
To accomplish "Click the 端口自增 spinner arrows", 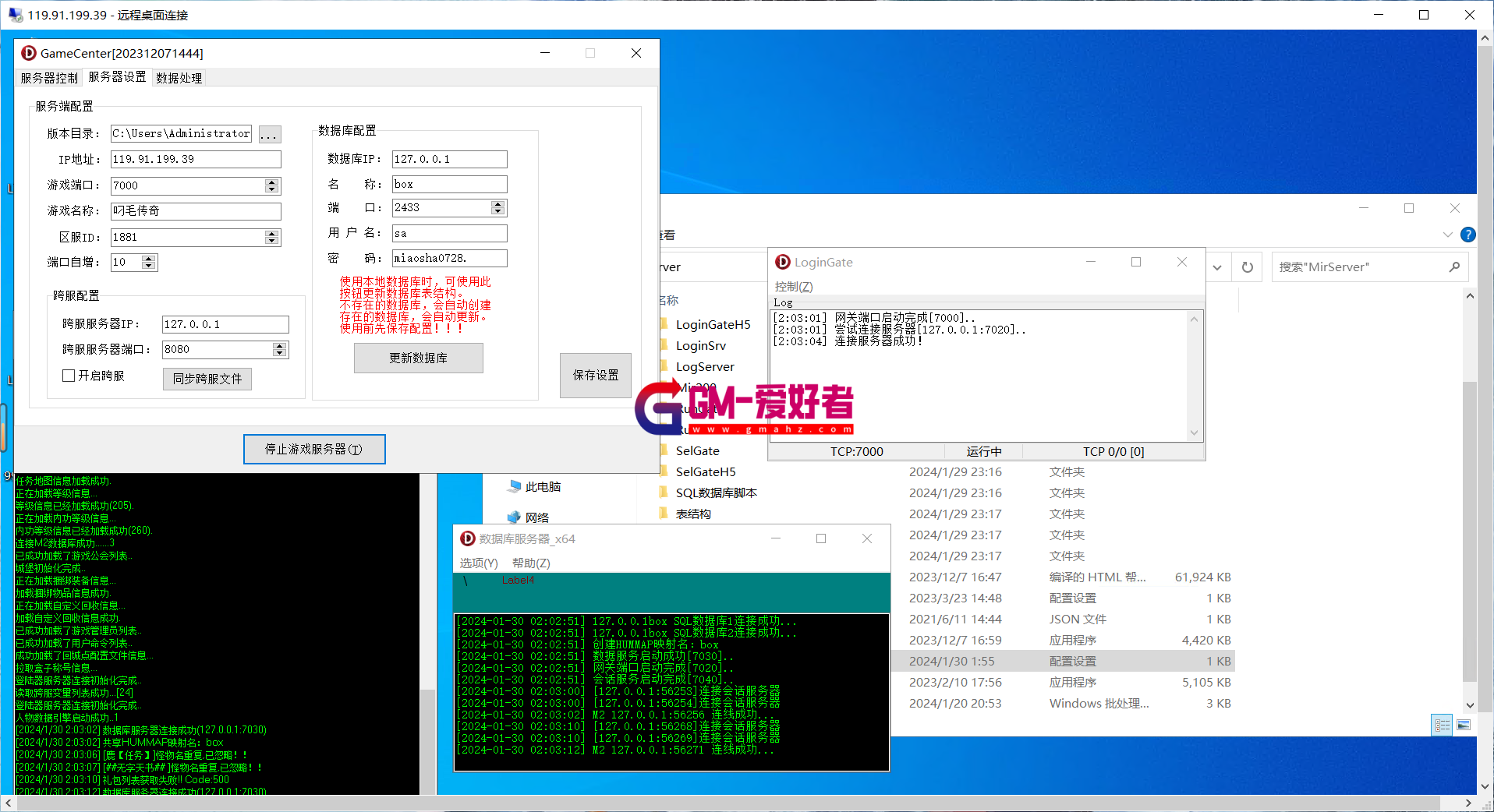I will (148, 262).
